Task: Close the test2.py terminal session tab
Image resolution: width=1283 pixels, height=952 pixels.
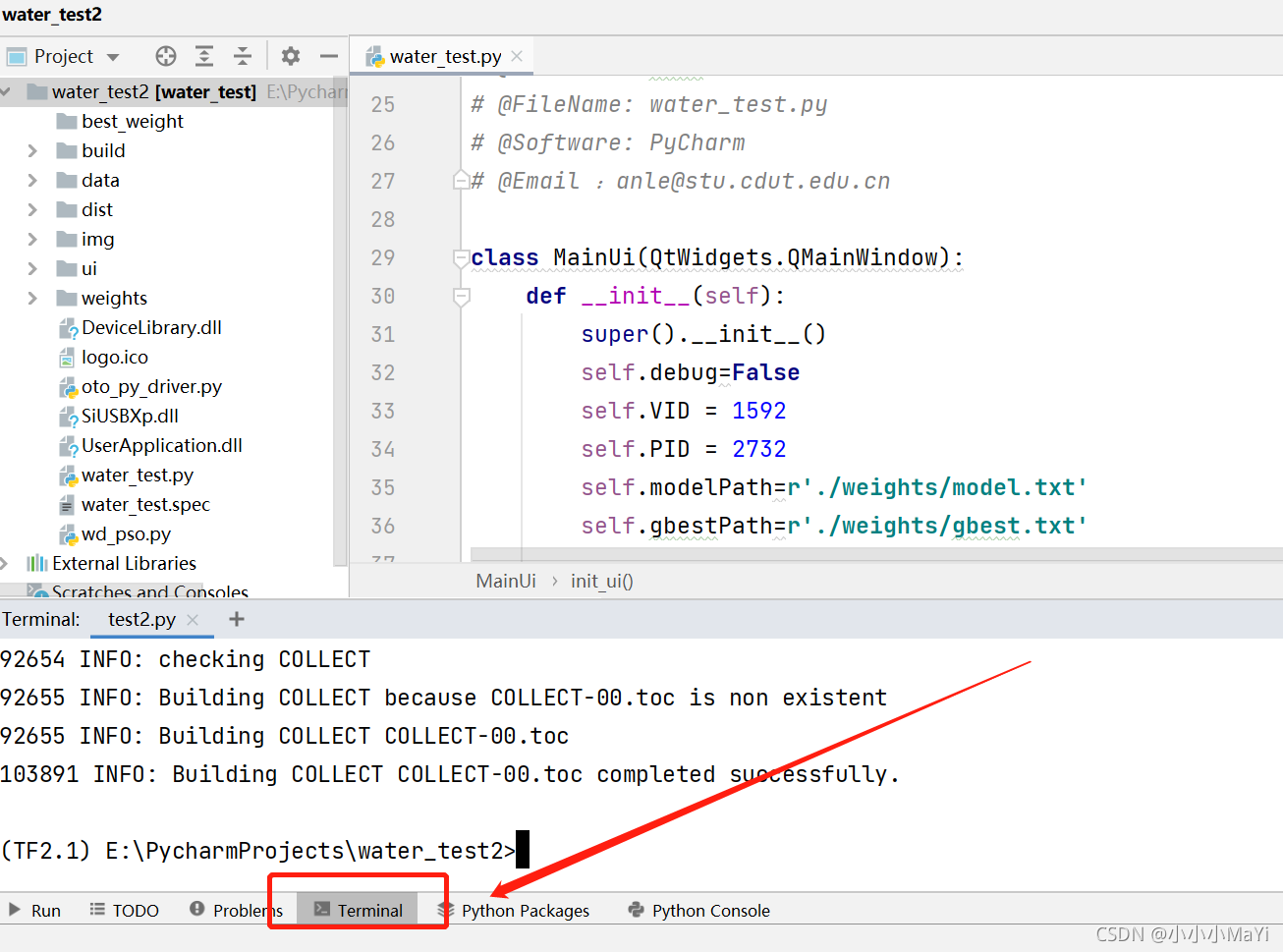Action: click(193, 619)
